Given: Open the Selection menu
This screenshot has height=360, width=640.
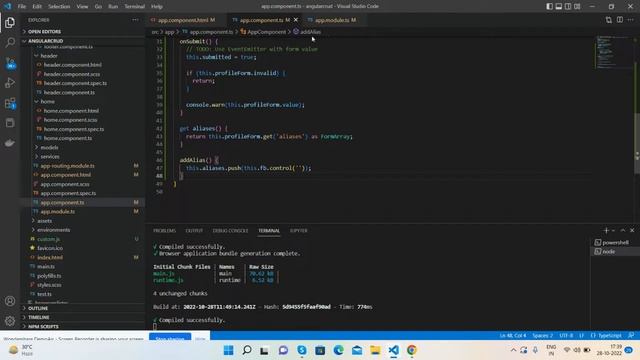Looking at the screenshot, I should [x=59, y=6].
